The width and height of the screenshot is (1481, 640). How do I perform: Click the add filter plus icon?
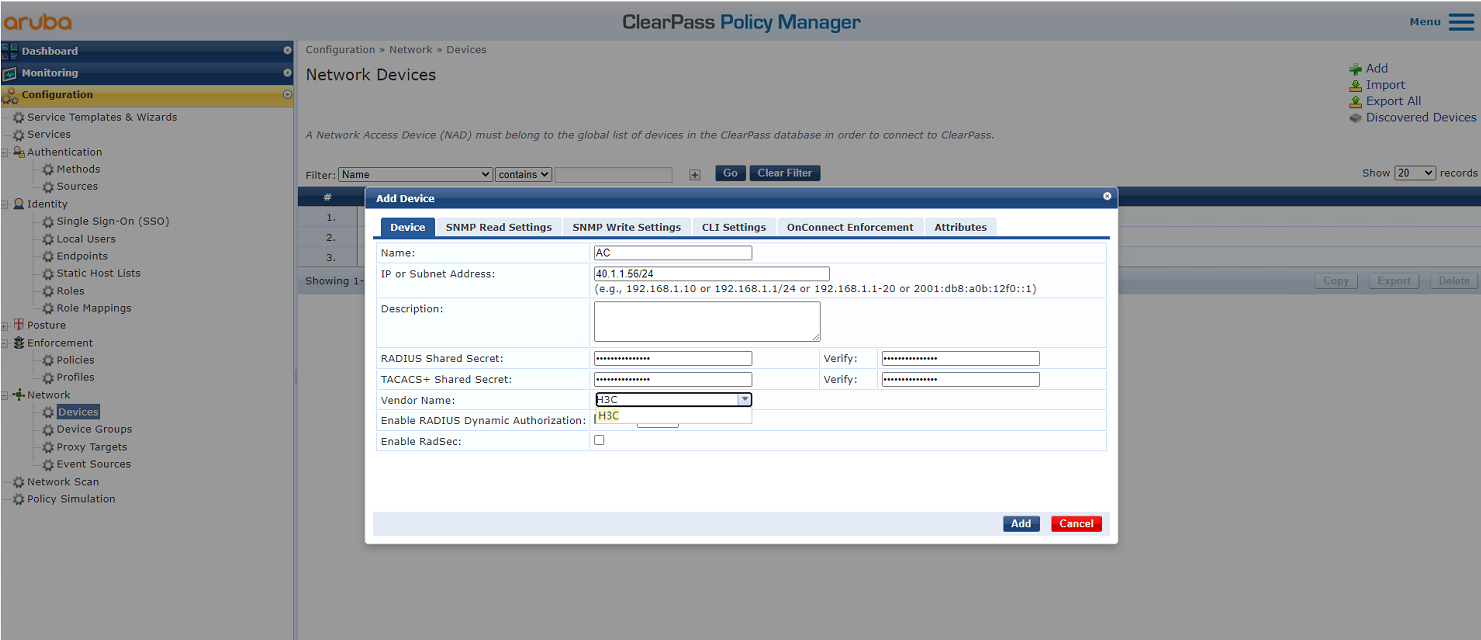click(x=695, y=174)
